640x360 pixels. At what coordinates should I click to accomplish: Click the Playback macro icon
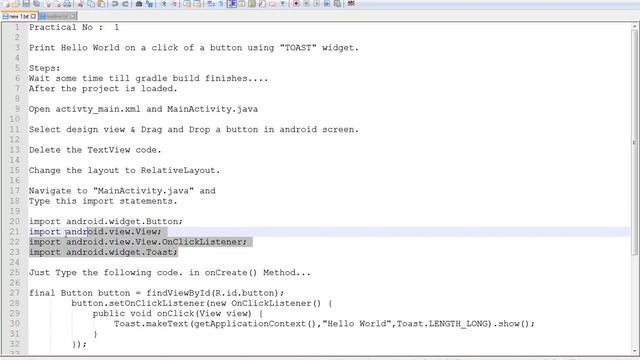tap(316, 4)
